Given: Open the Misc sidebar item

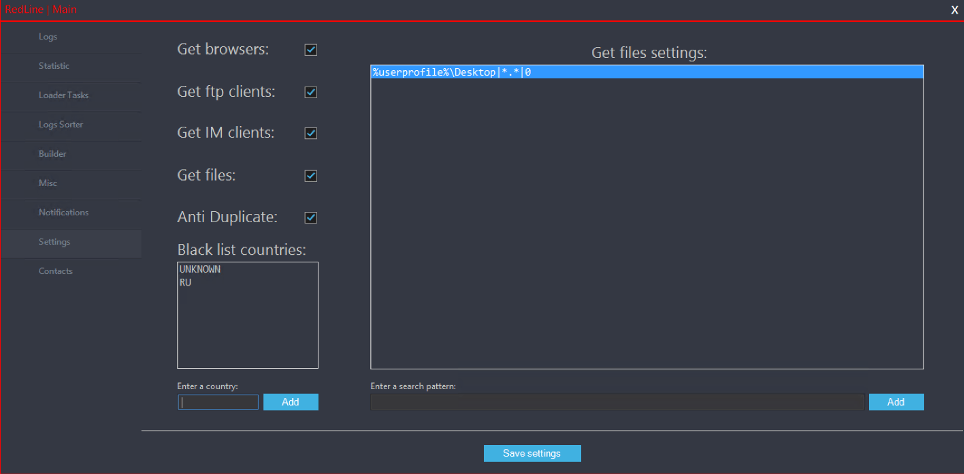Looking at the screenshot, I should coord(48,183).
